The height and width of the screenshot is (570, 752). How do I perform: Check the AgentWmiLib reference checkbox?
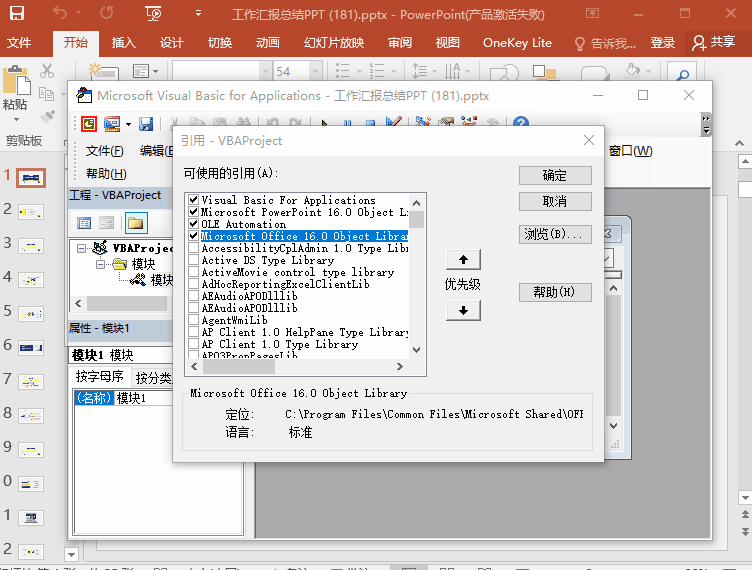(194, 320)
